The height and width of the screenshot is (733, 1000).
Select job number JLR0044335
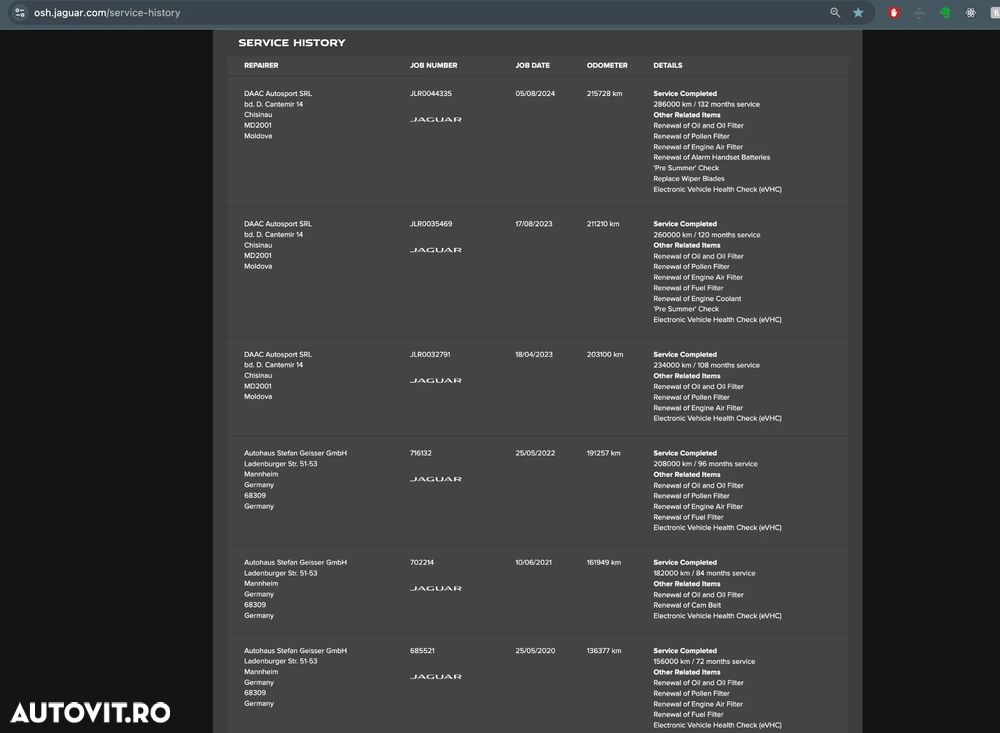tap(430, 93)
